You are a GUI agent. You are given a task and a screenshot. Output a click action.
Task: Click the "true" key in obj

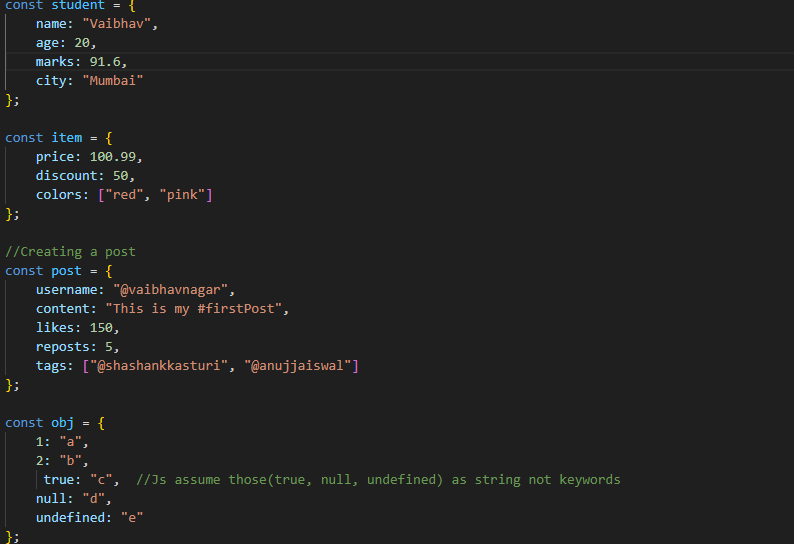pyautogui.click(x=59, y=480)
